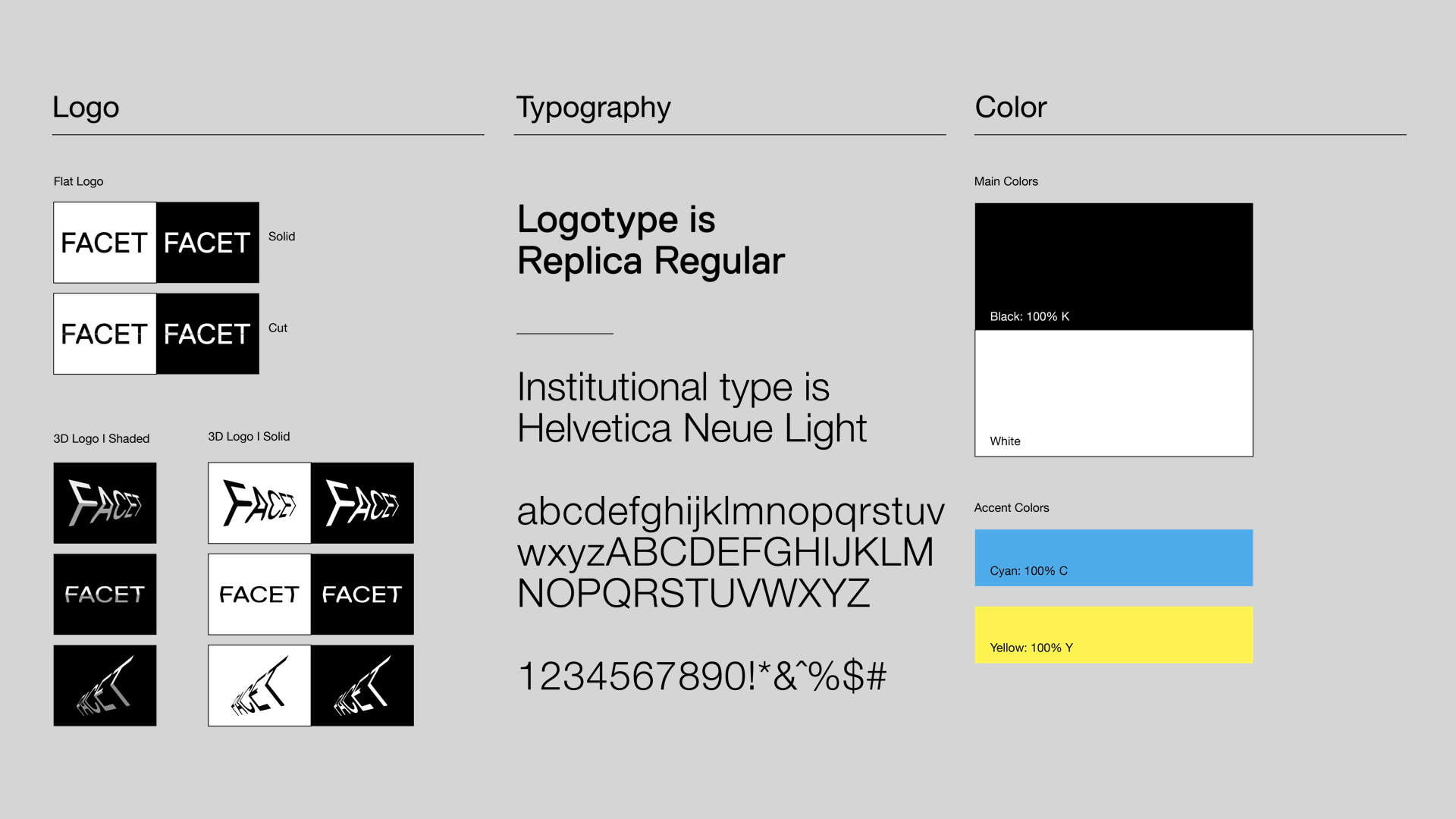The height and width of the screenshot is (819, 1456).
Task: Click the lowercase alphabet sample line
Action: click(731, 512)
